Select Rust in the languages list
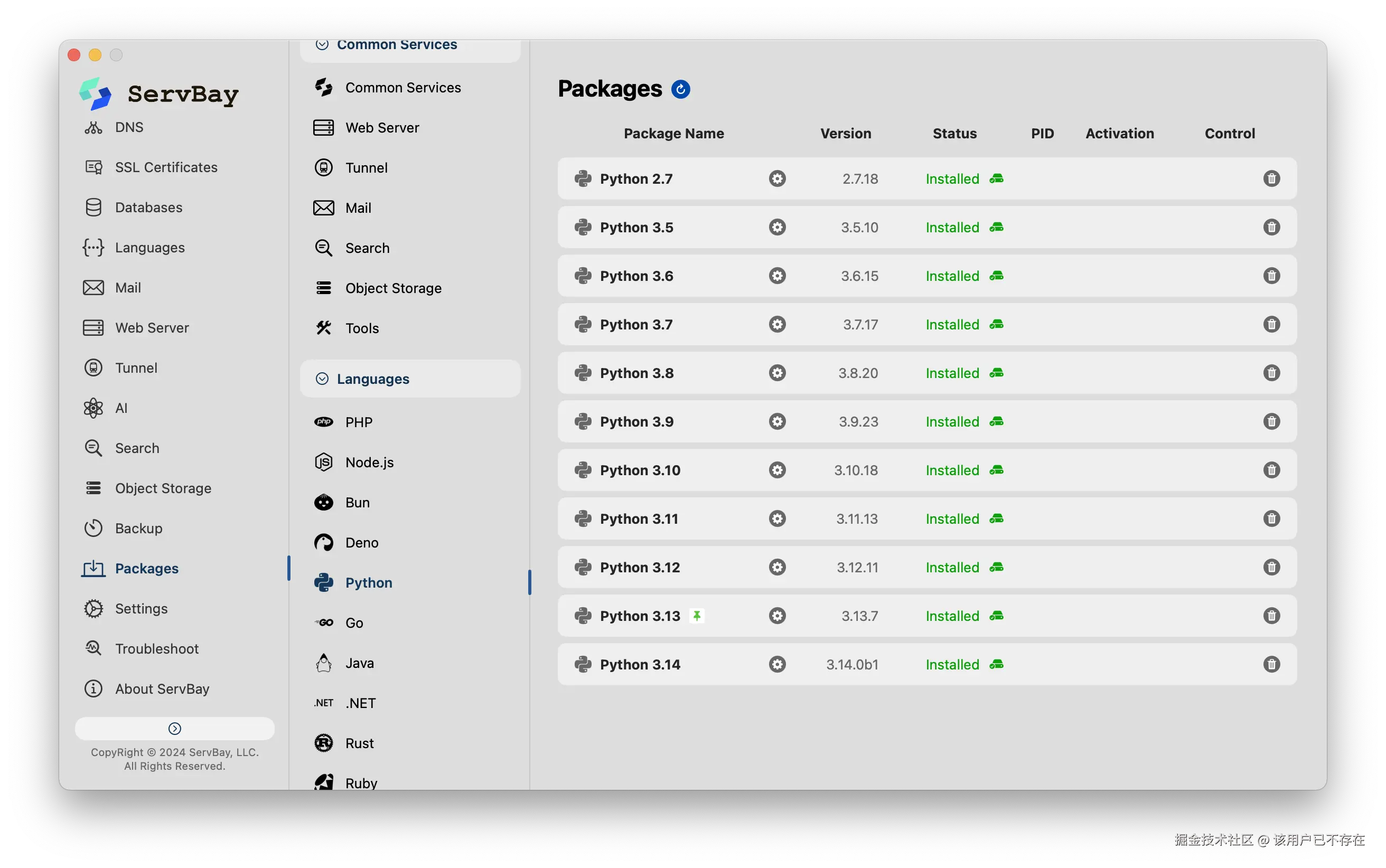This screenshot has height=868, width=1386. point(359,743)
